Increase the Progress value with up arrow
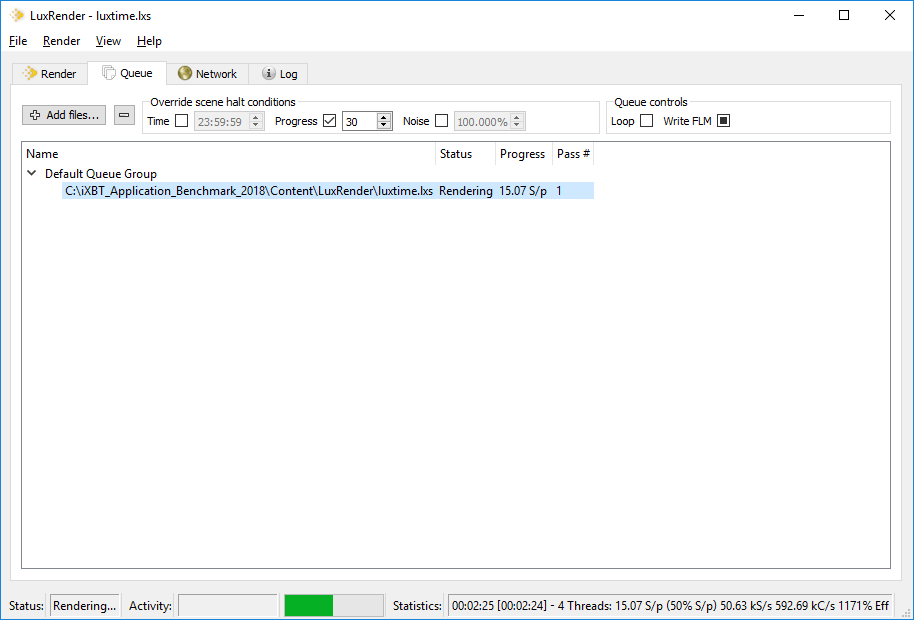The image size is (914, 620). tap(384, 117)
